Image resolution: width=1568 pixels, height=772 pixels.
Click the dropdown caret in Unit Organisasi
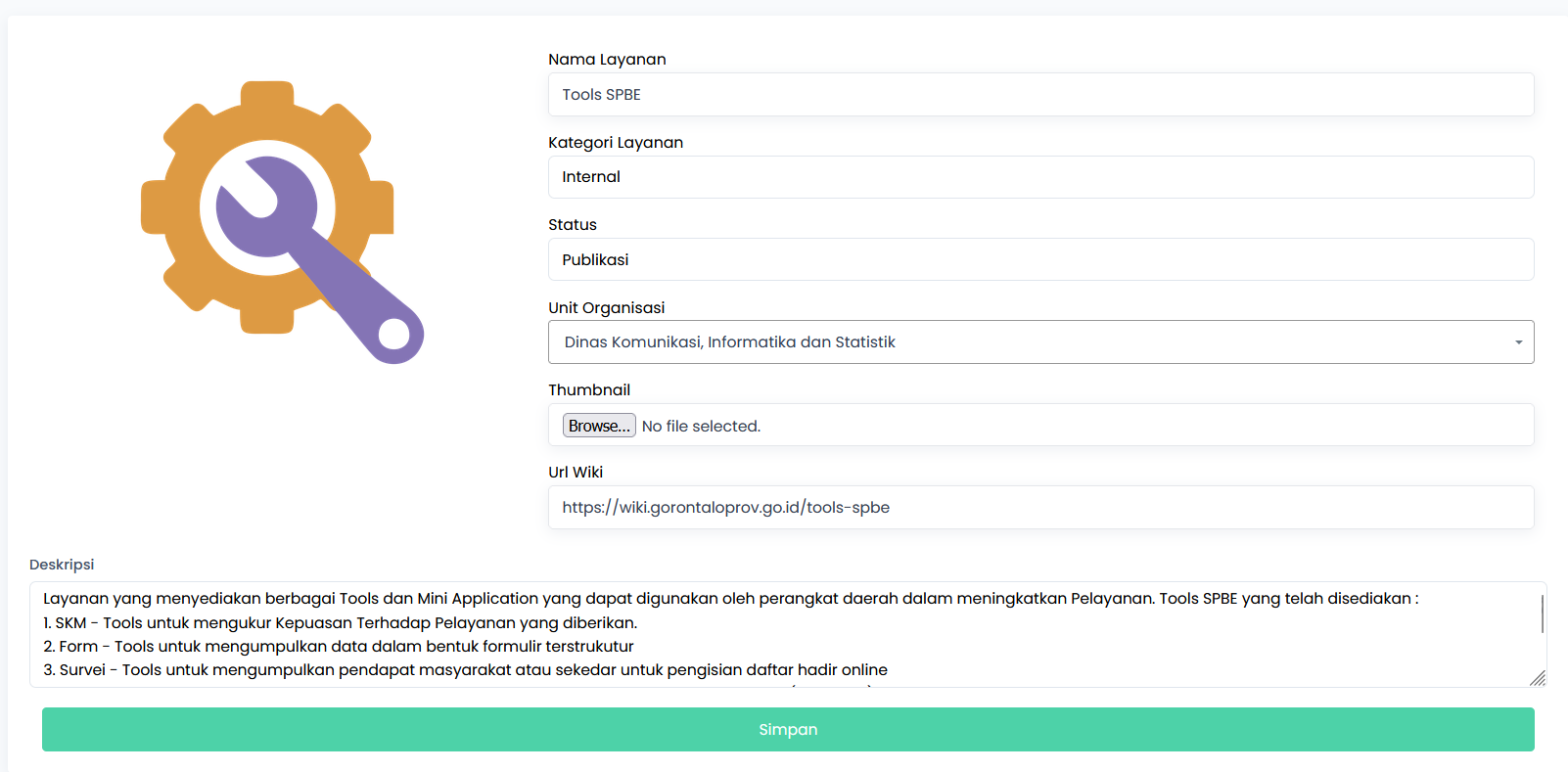(x=1518, y=342)
